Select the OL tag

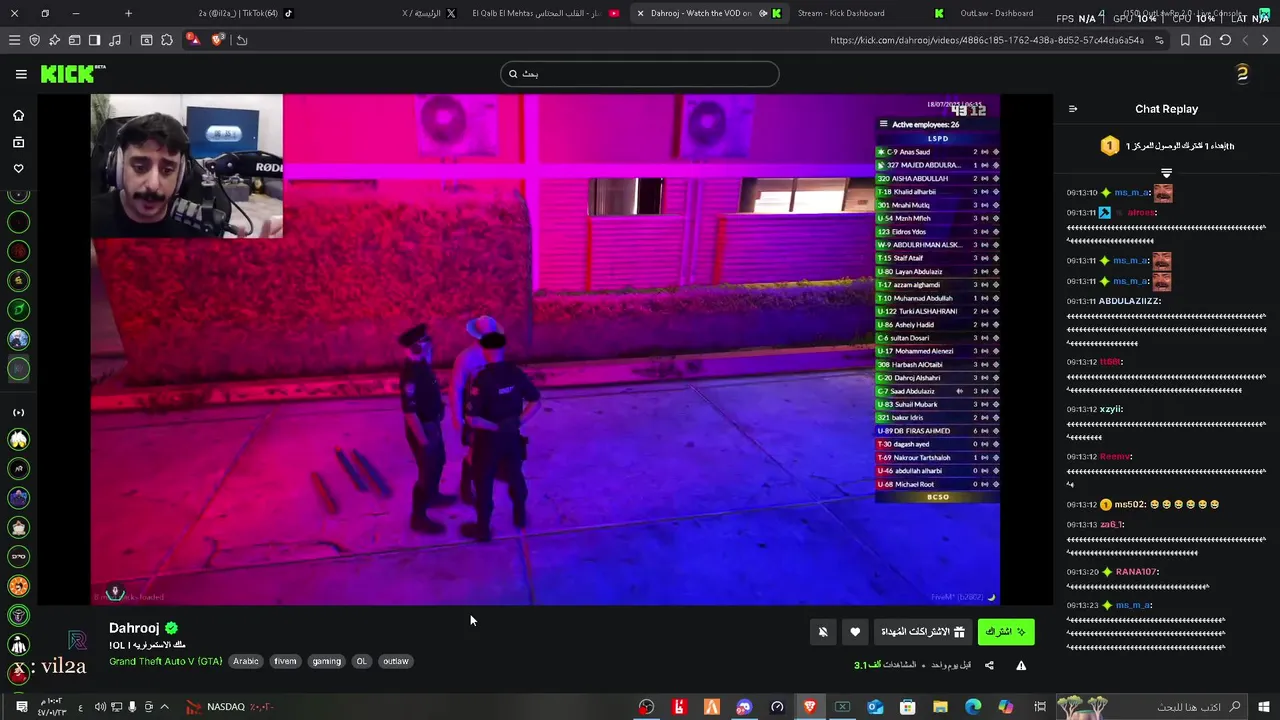[x=362, y=661]
